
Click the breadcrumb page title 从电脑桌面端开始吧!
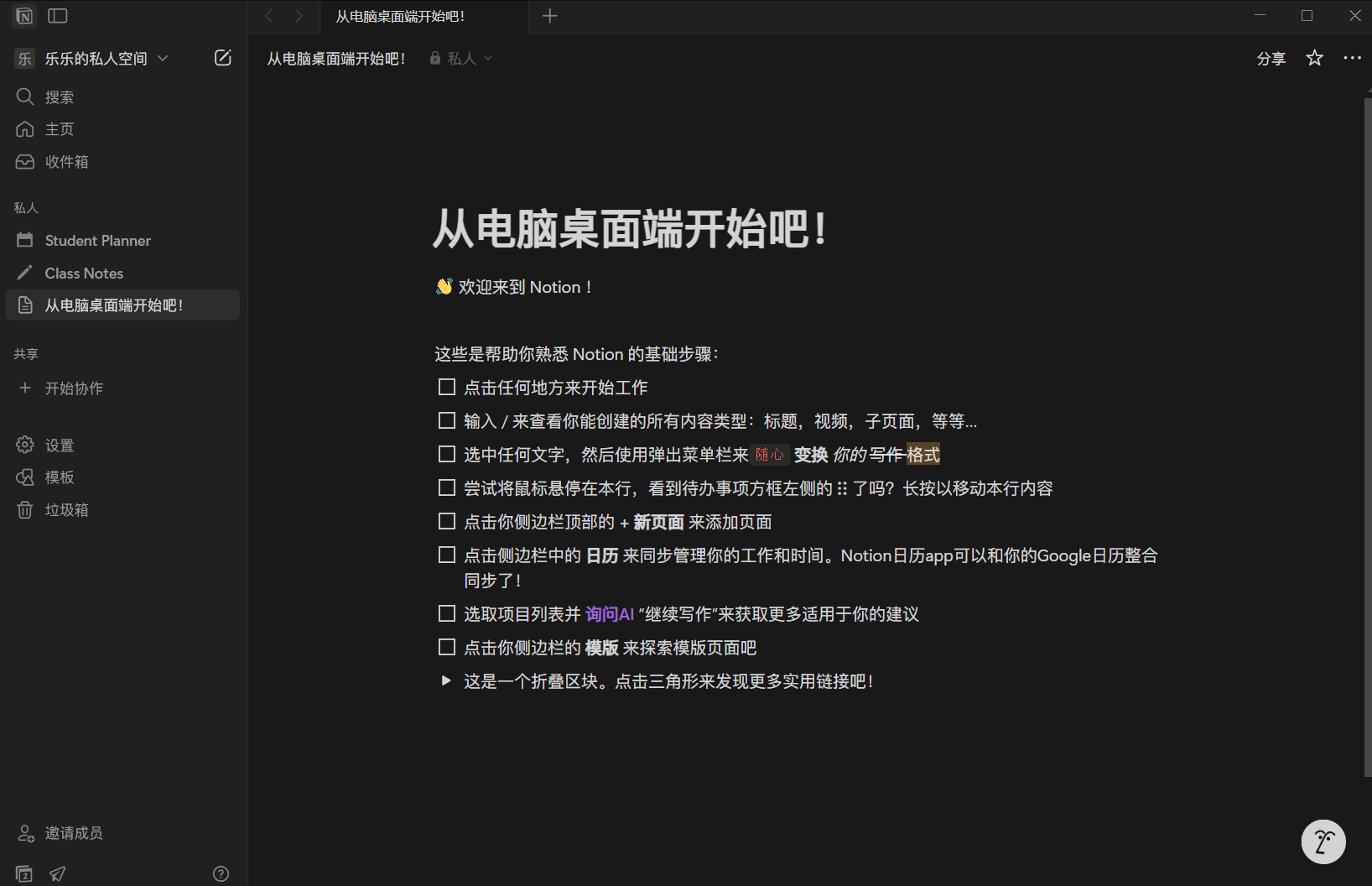tap(336, 58)
